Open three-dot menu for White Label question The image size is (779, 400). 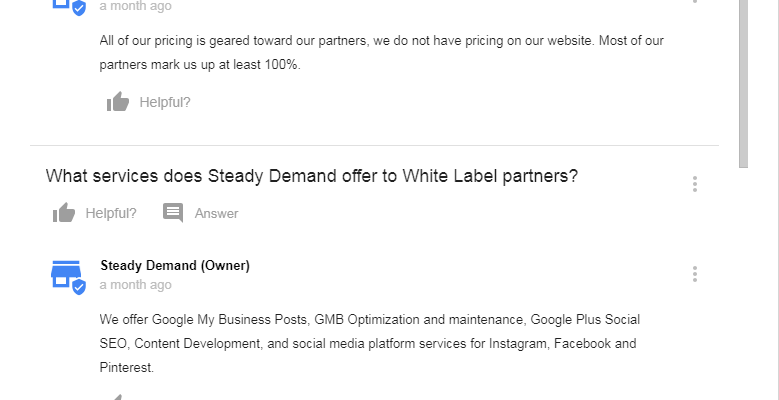pos(695,184)
